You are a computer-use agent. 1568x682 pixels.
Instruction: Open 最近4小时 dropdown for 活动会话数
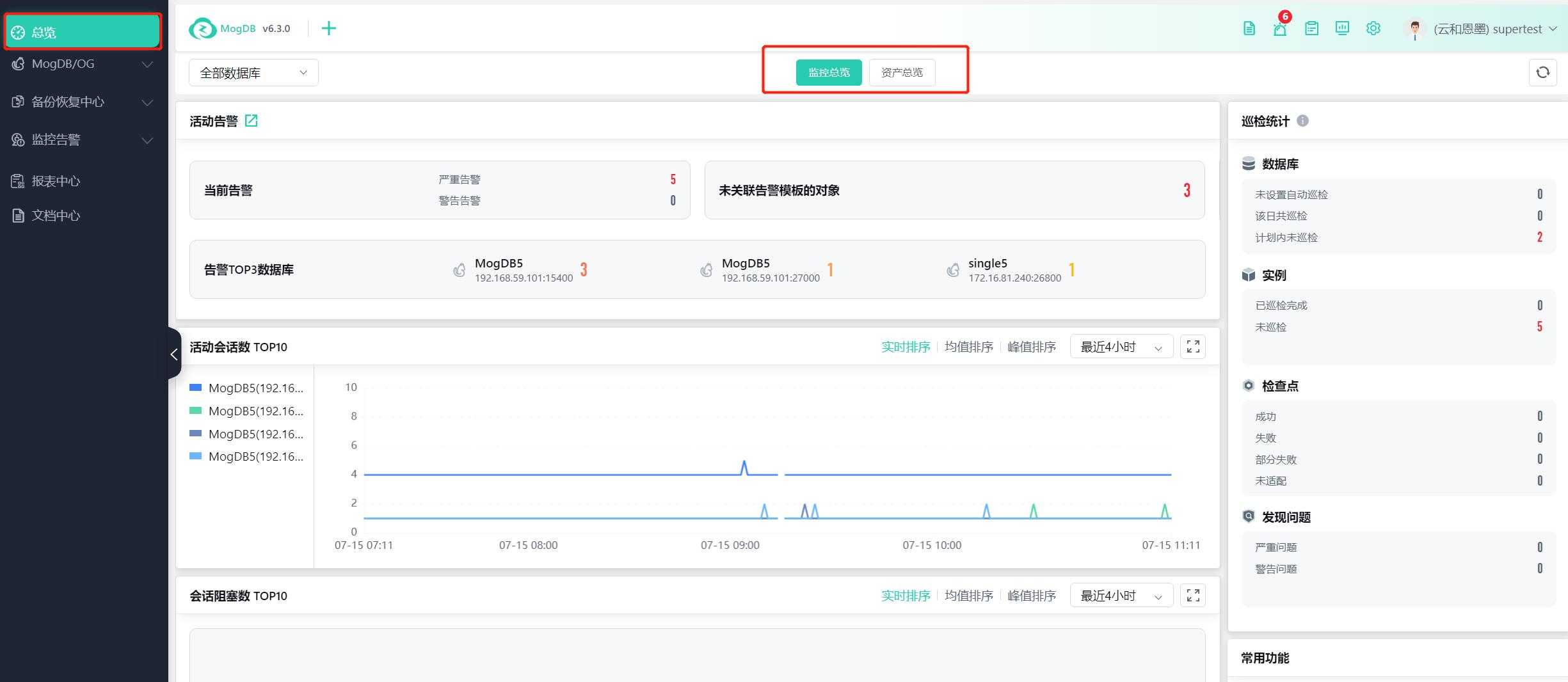point(1121,347)
